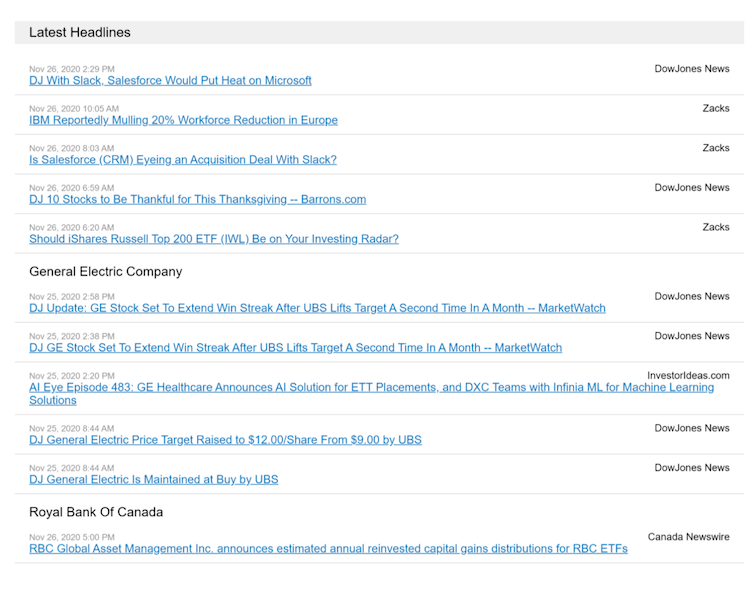Click the Nov 26, 2020 2:29 PM timestamp
750x597 pixels.
tap(71, 69)
